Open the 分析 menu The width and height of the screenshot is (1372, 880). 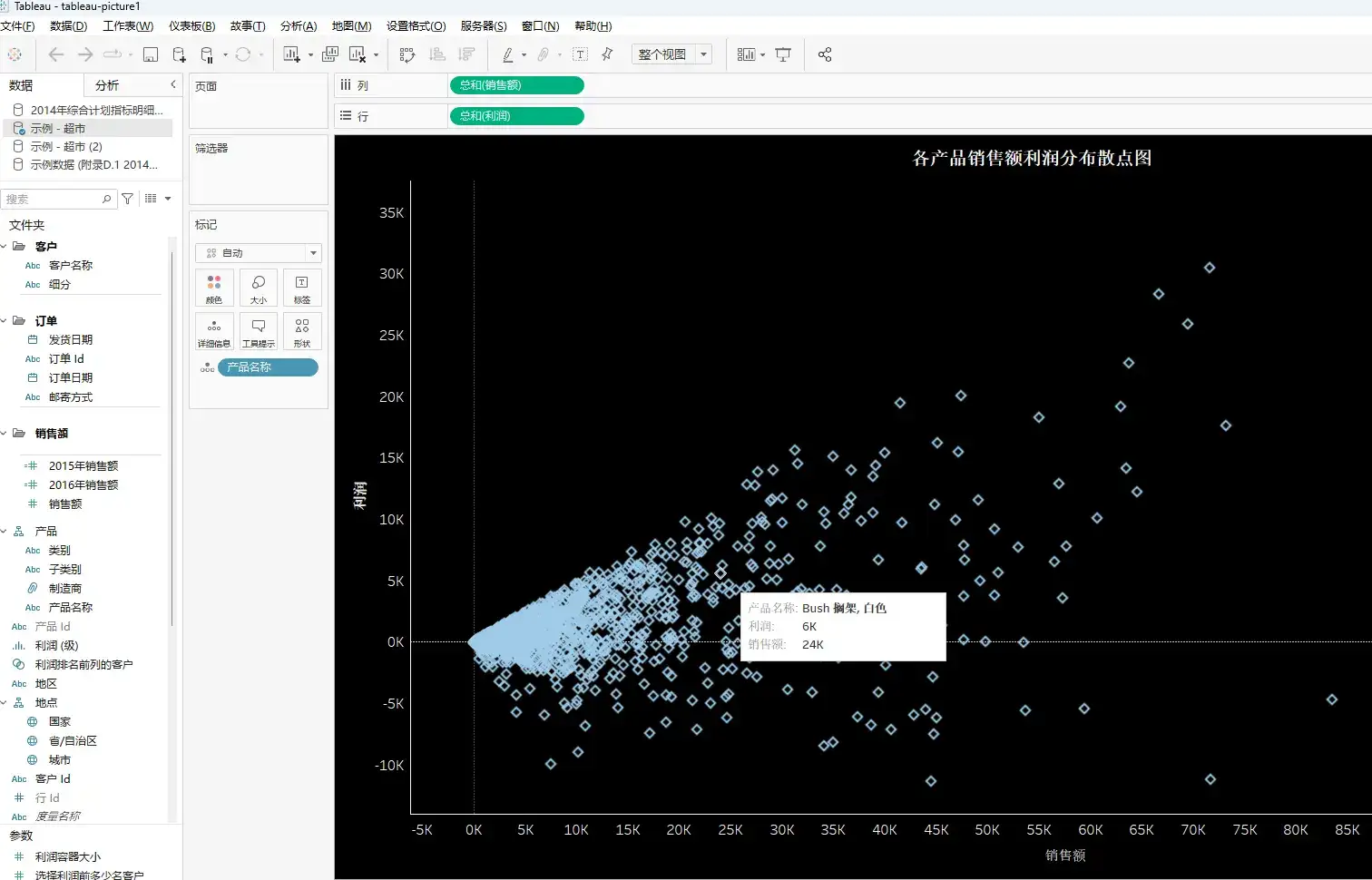298,25
